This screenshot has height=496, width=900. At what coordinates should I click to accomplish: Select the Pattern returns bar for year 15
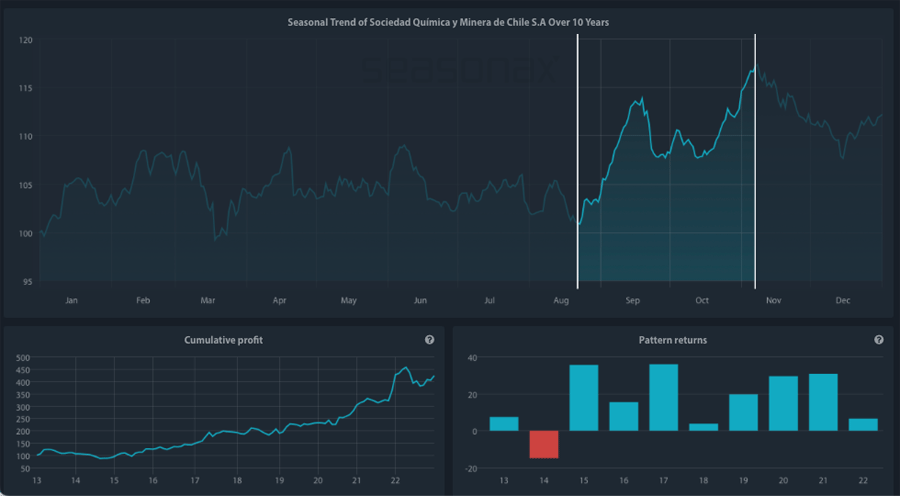point(584,398)
